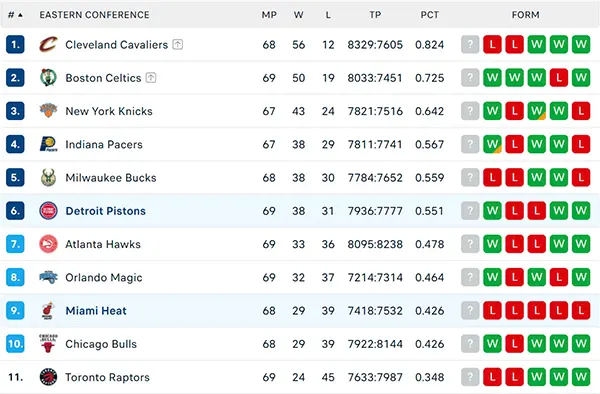Viewport: 600px width, 394px height.
Task: Click the Indiana Pacers logo
Action: [x=48, y=144]
